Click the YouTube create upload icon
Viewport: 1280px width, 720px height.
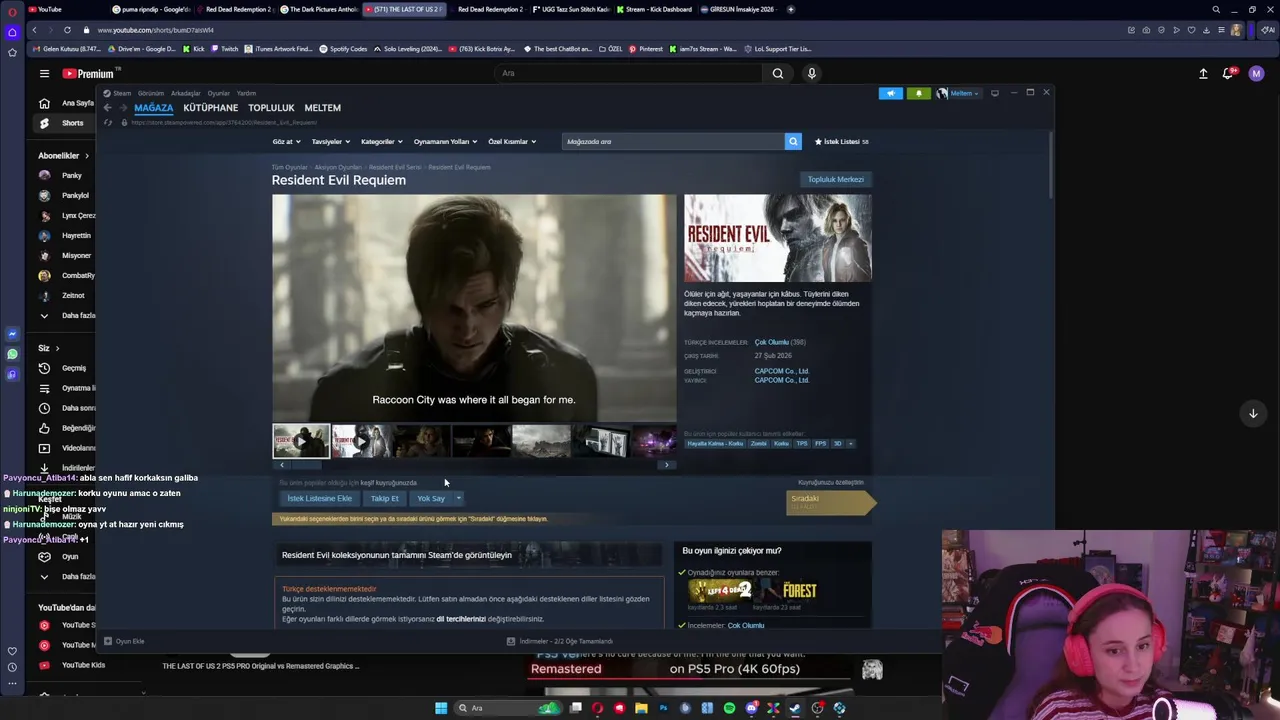(1203, 73)
